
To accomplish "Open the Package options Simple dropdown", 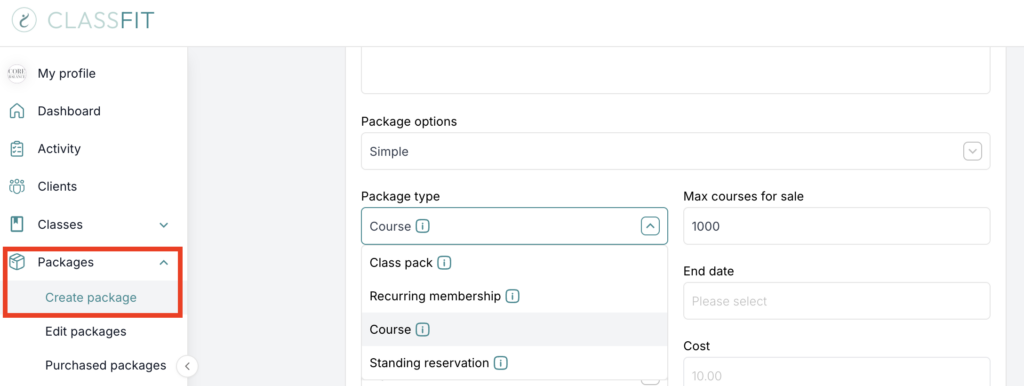I will 675,152.
